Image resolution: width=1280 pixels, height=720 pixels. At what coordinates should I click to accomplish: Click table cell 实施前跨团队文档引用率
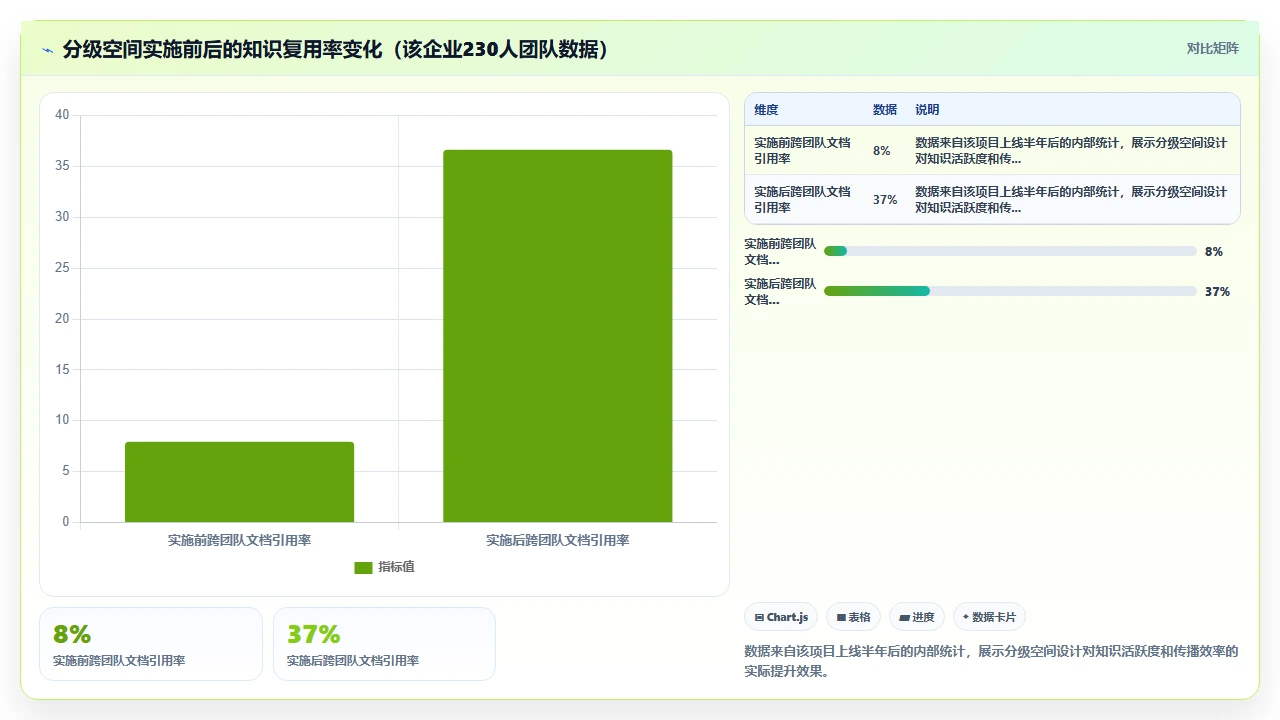pos(803,150)
